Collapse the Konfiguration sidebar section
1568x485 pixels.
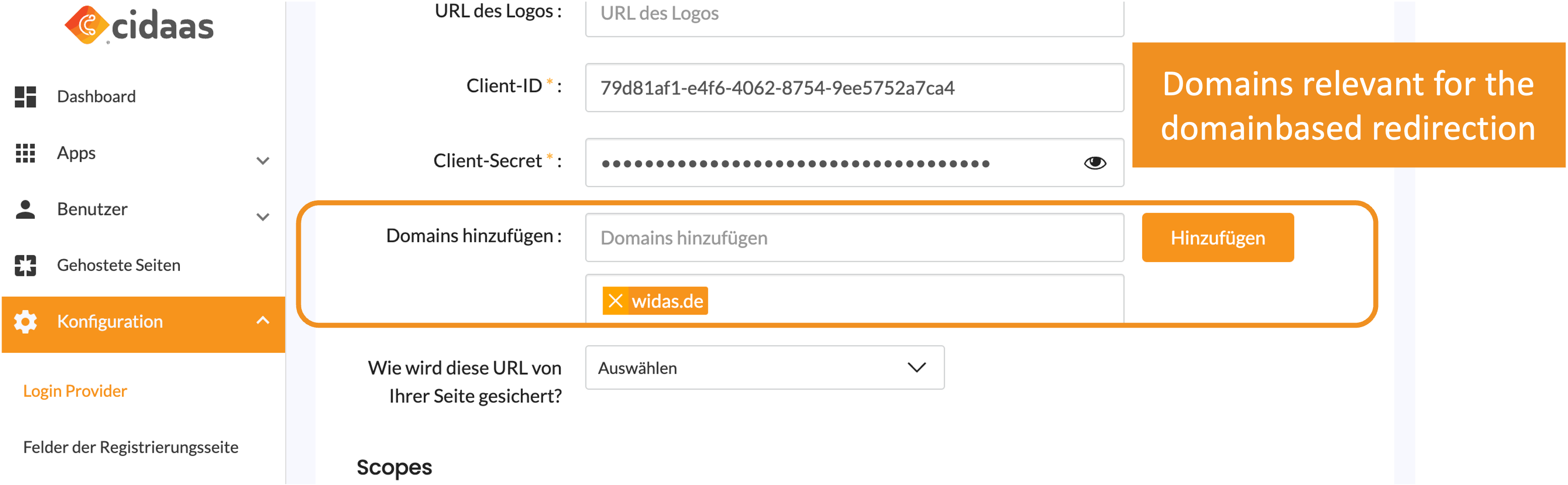(263, 319)
